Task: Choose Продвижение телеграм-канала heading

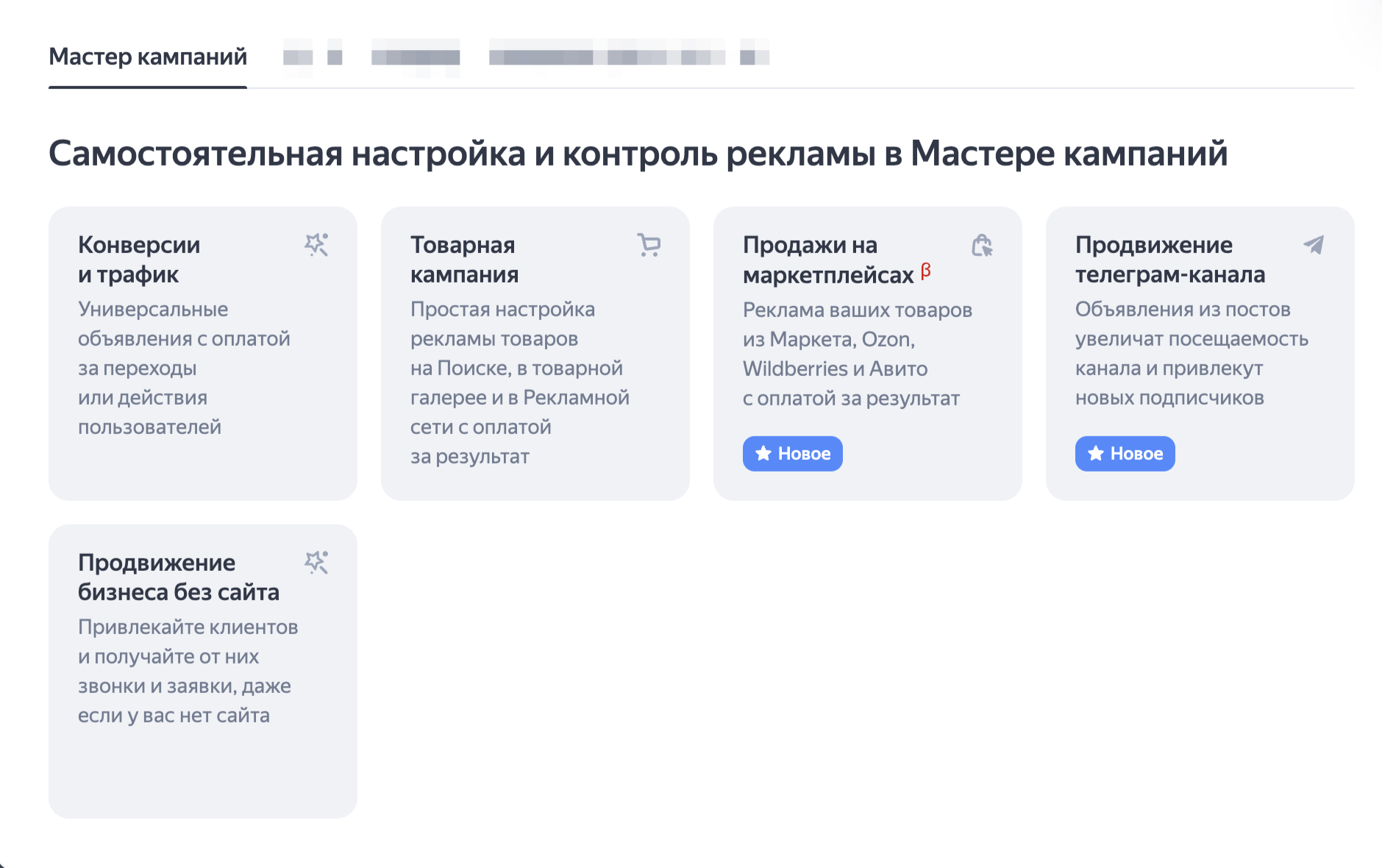Action: [1169, 259]
